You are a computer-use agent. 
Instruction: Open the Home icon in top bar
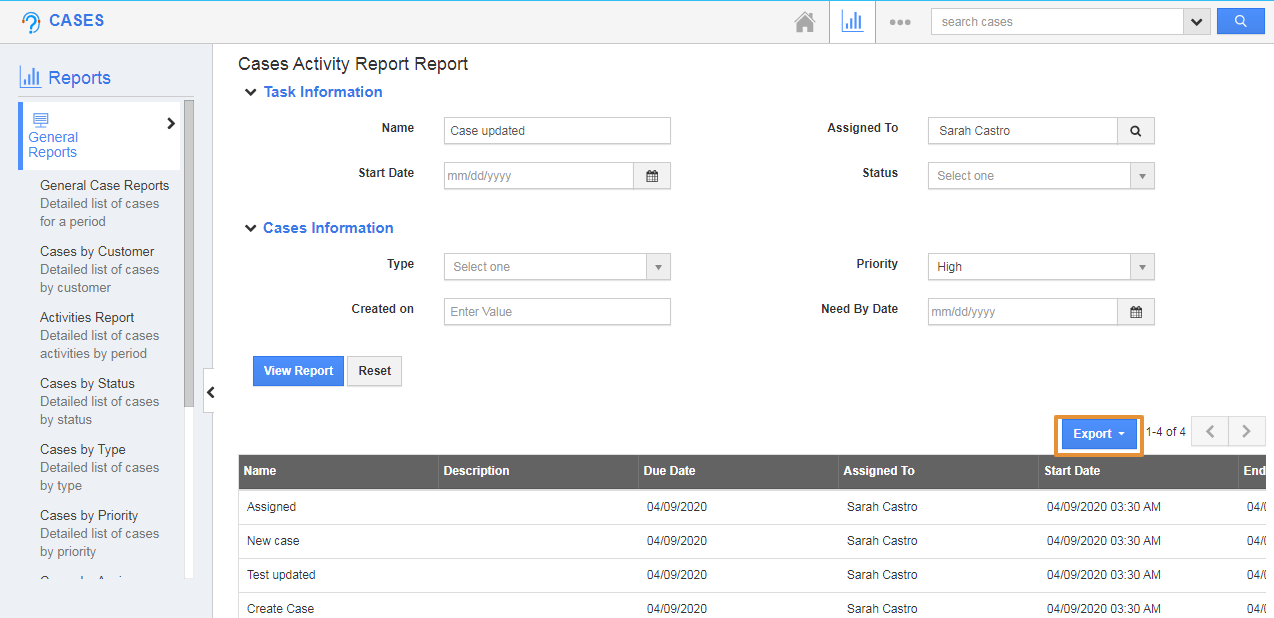[x=804, y=22]
